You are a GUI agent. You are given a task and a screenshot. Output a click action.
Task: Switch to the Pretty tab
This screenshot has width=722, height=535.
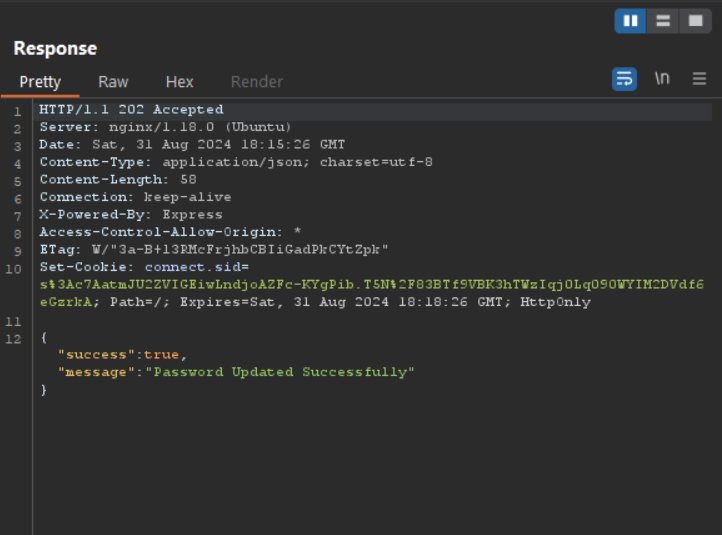click(40, 82)
